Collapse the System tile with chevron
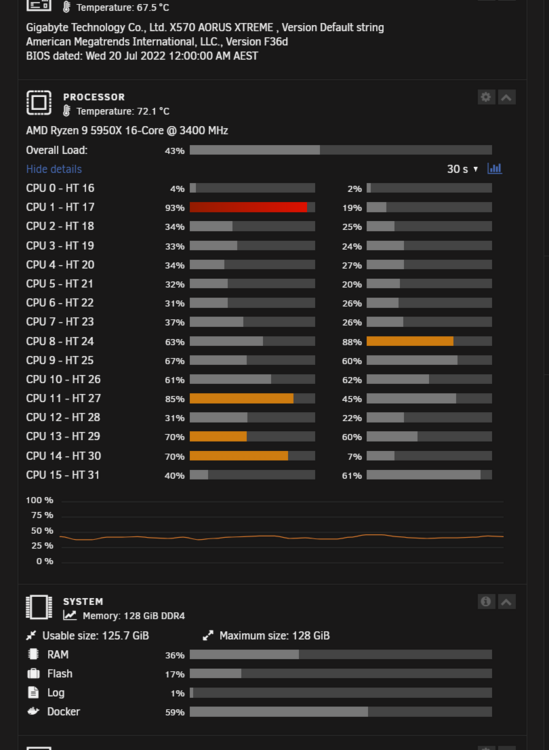This screenshot has width=549, height=750. click(x=506, y=601)
